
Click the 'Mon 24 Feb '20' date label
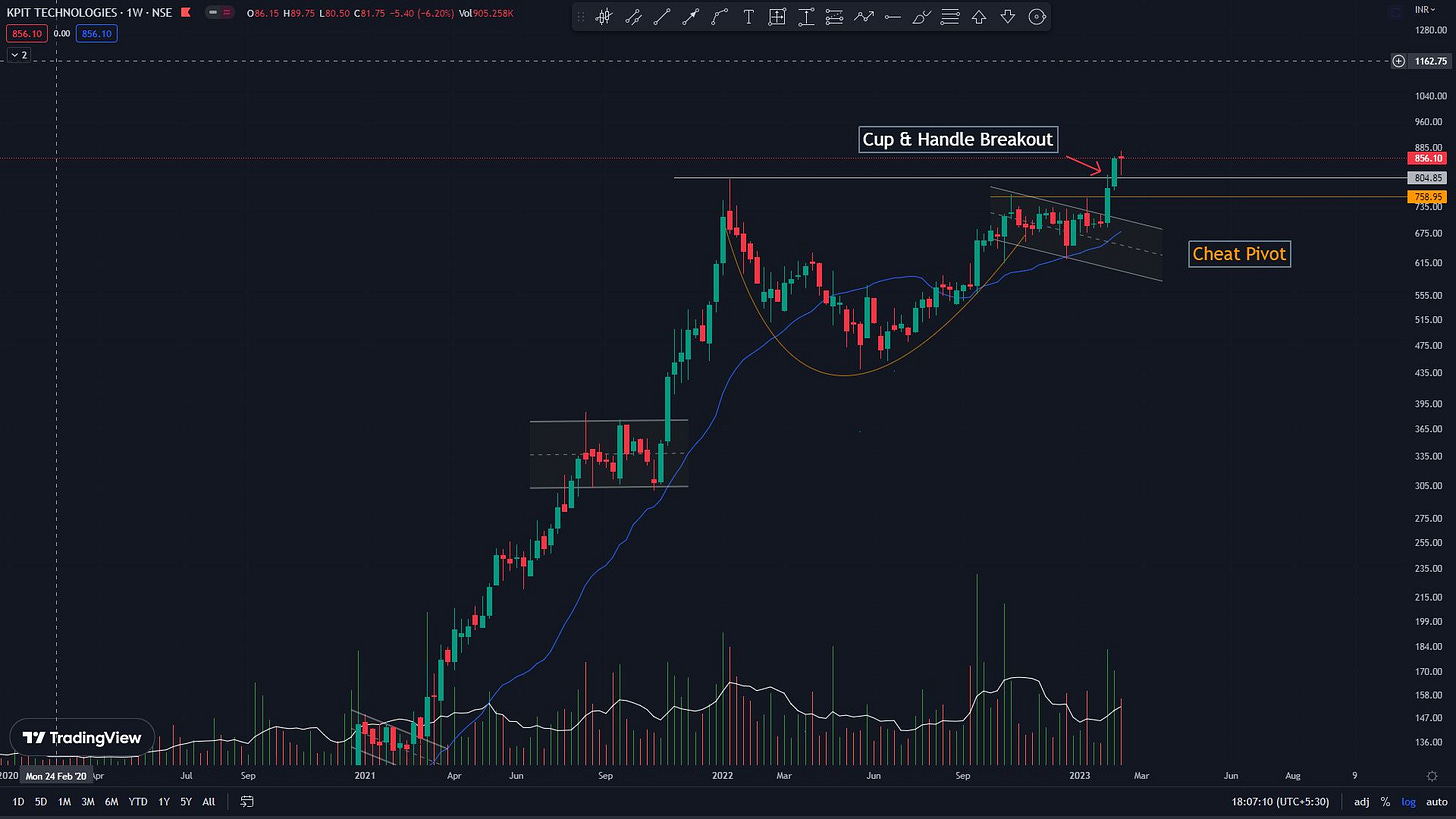point(56,775)
